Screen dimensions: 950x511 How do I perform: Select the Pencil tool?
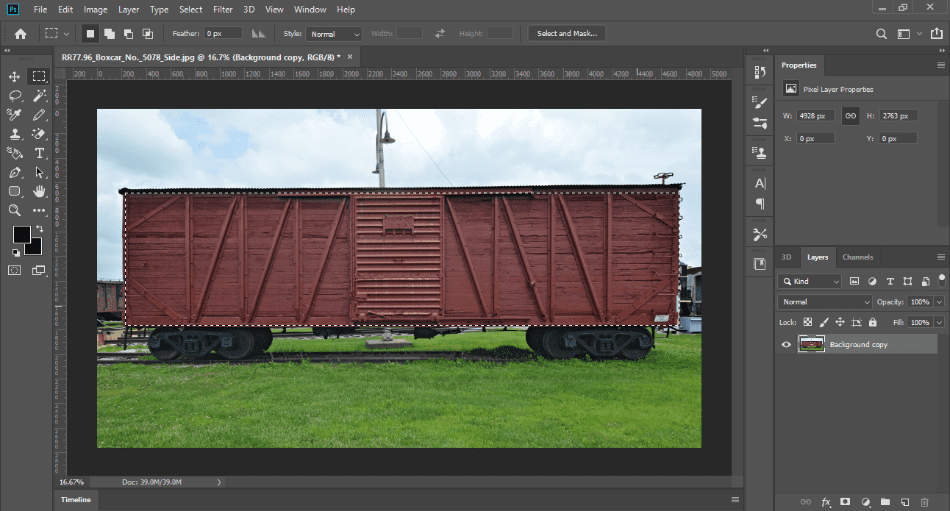(39, 115)
